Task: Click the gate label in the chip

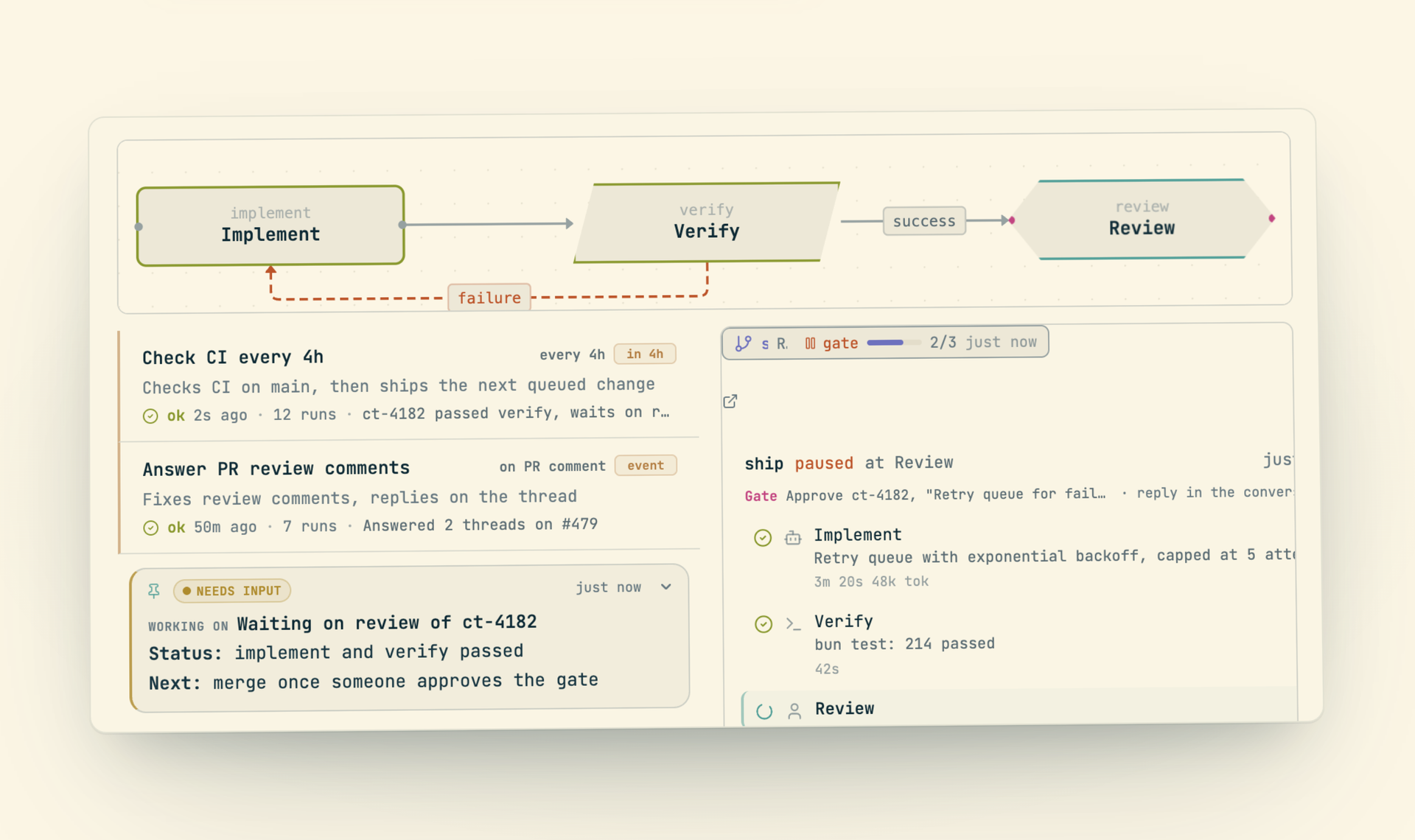Action: (840, 343)
